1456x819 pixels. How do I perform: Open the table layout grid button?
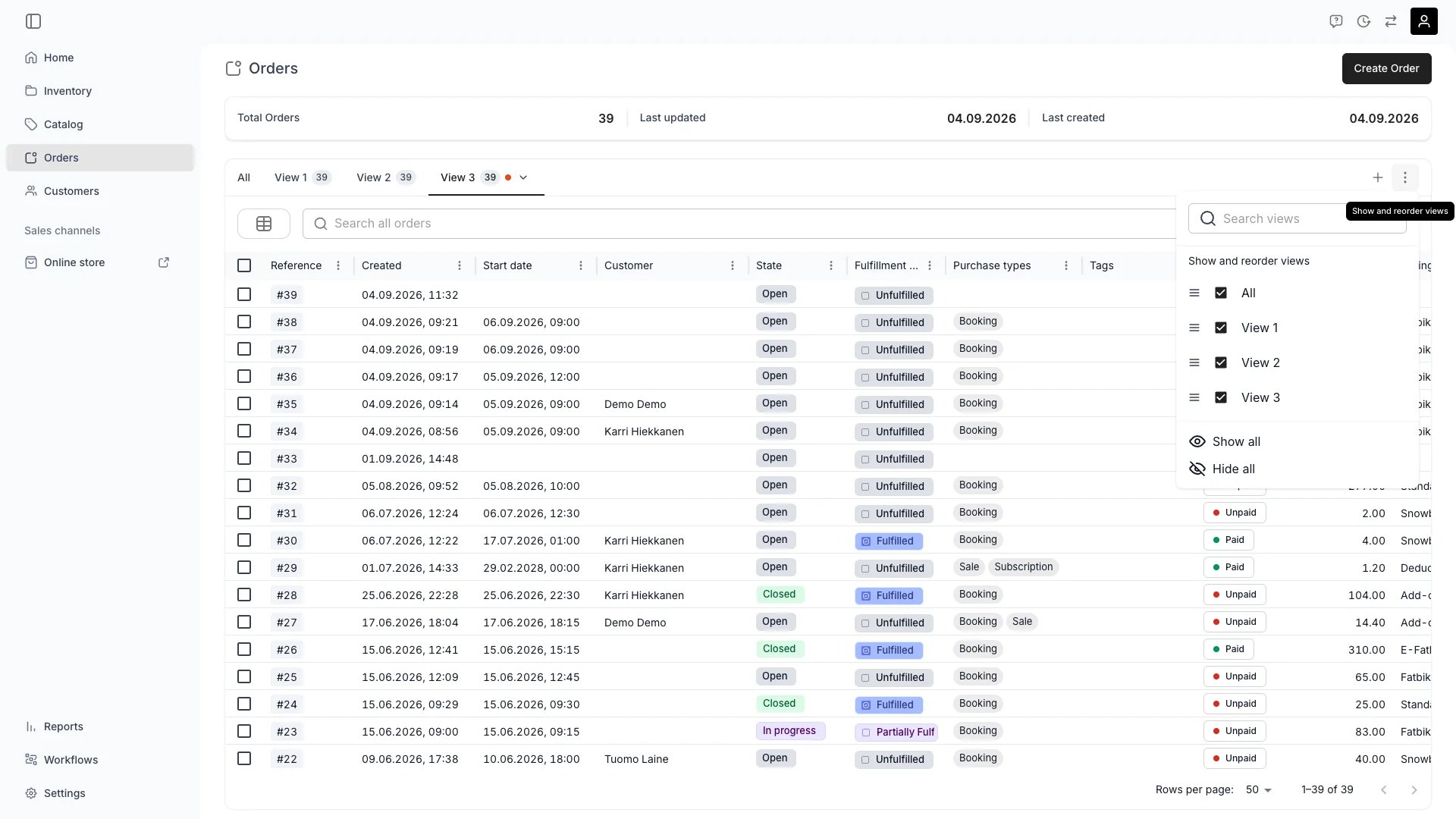[x=264, y=224]
